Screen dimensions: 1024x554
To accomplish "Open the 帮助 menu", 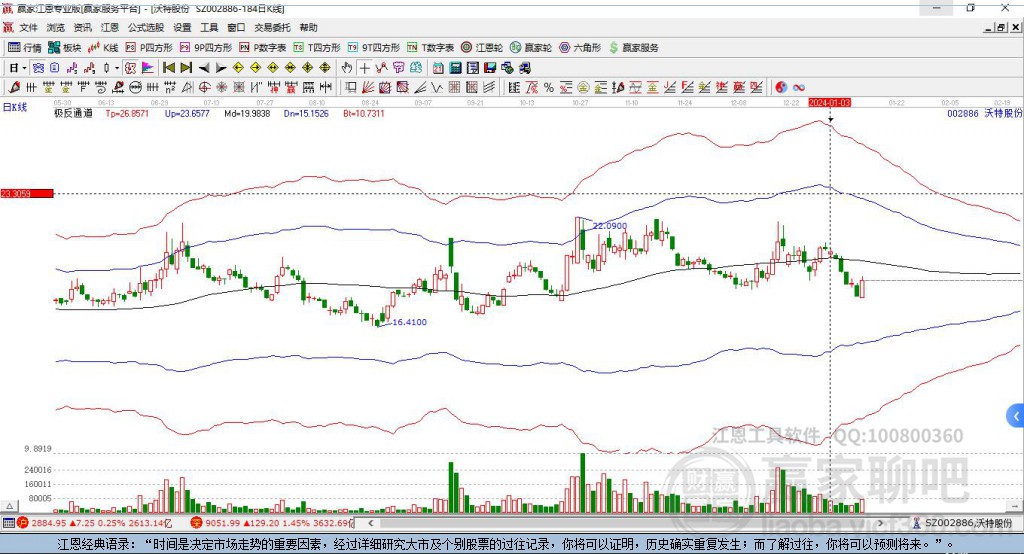I will point(308,27).
